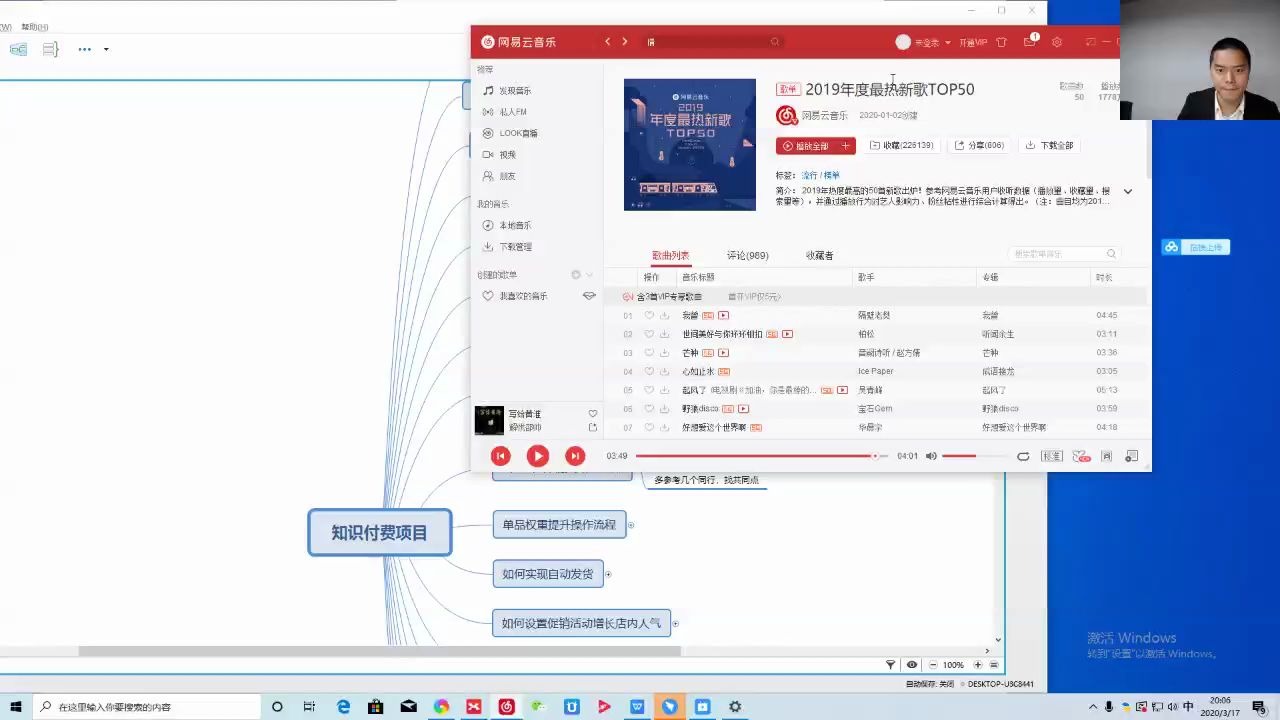Click 收藏(226139) button

coord(901,146)
